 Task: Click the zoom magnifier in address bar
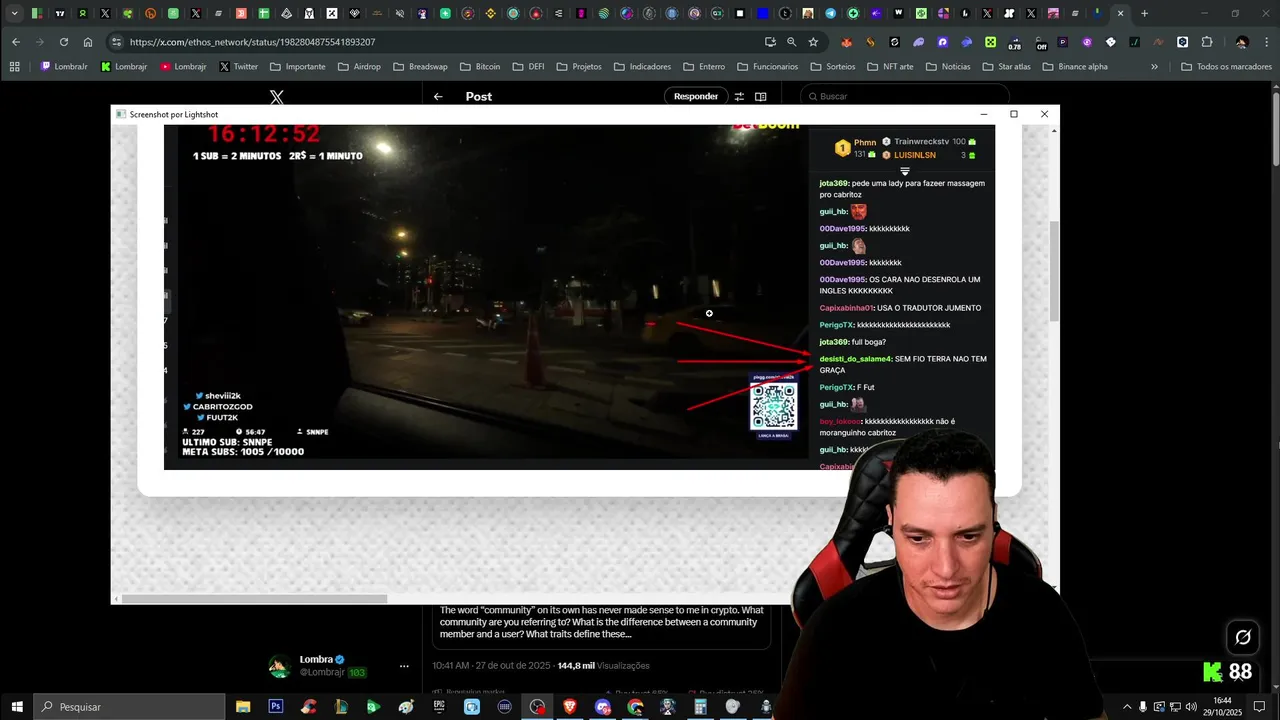pyautogui.click(x=791, y=42)
